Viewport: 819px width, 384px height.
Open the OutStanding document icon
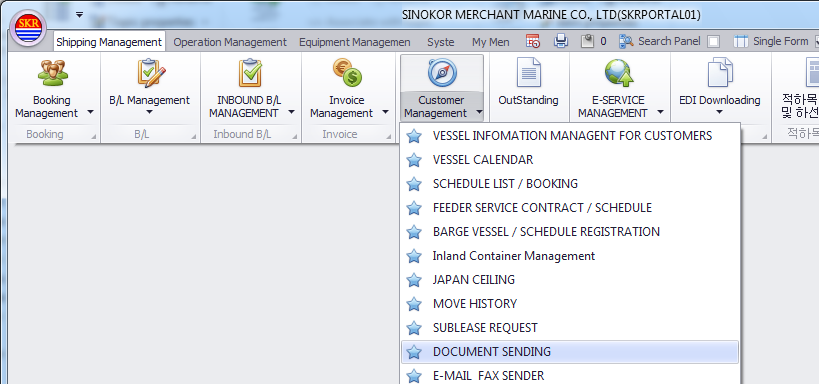pos(529,73)
